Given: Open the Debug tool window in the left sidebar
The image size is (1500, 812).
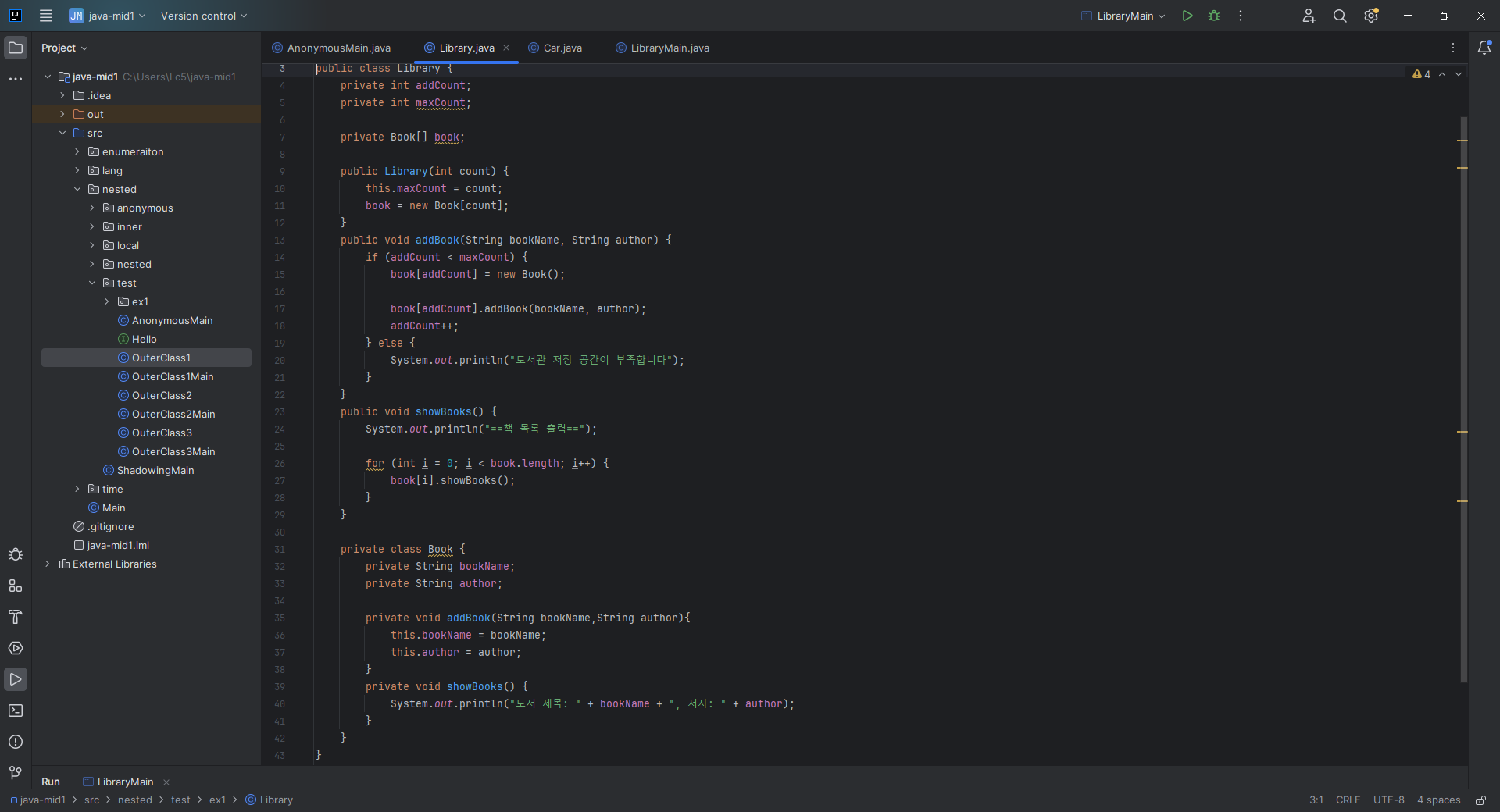Looking at the screenshot, I should click(x=16, y=554).
